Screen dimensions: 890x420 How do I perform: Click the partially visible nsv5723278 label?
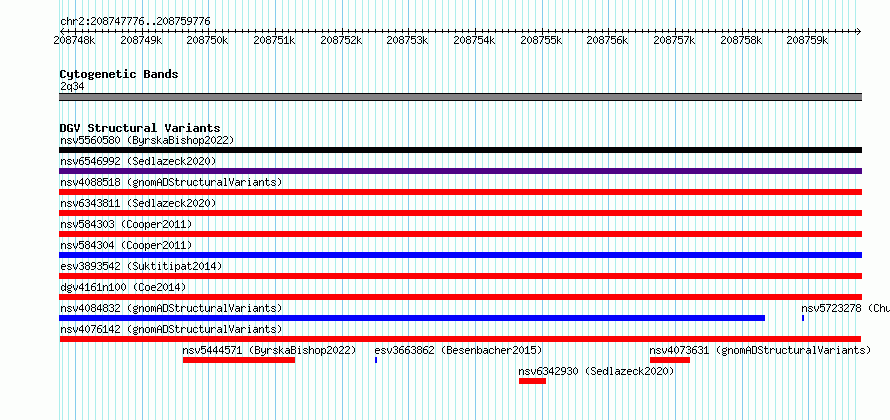(x=845, y=308)
